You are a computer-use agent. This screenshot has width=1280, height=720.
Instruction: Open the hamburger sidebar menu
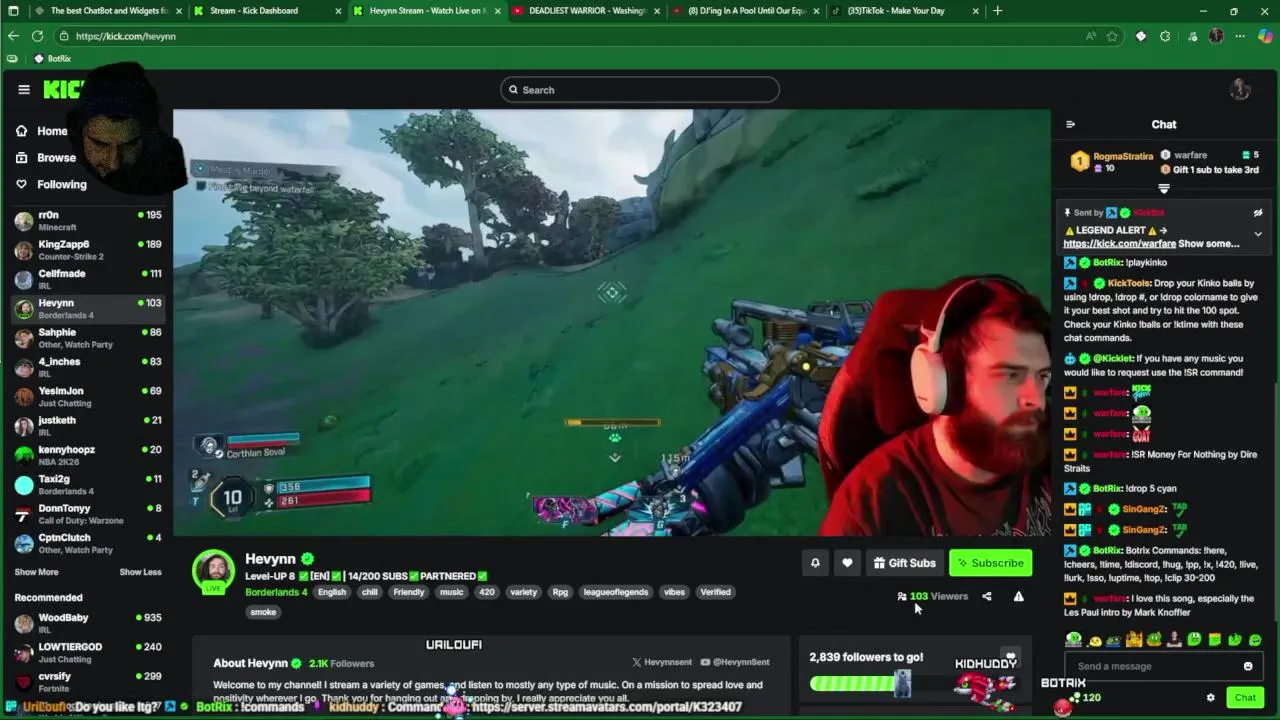tap(24, 89)
